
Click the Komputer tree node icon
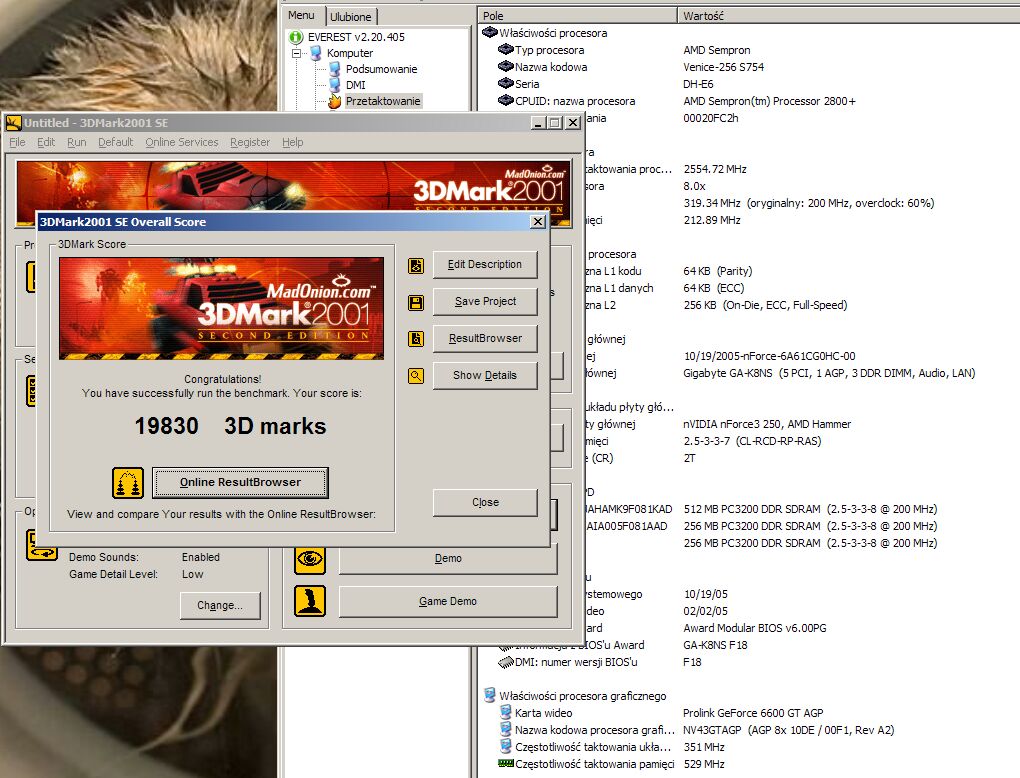click(316, 53)
